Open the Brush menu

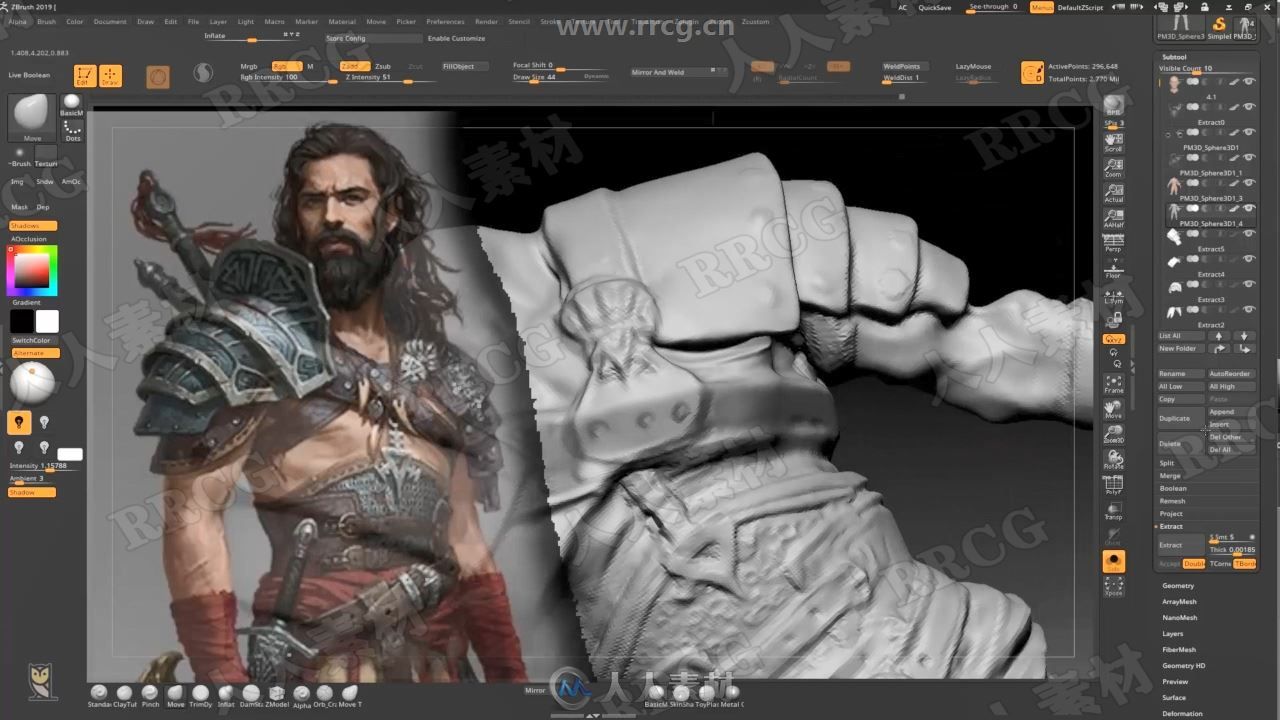click(46, 21)
